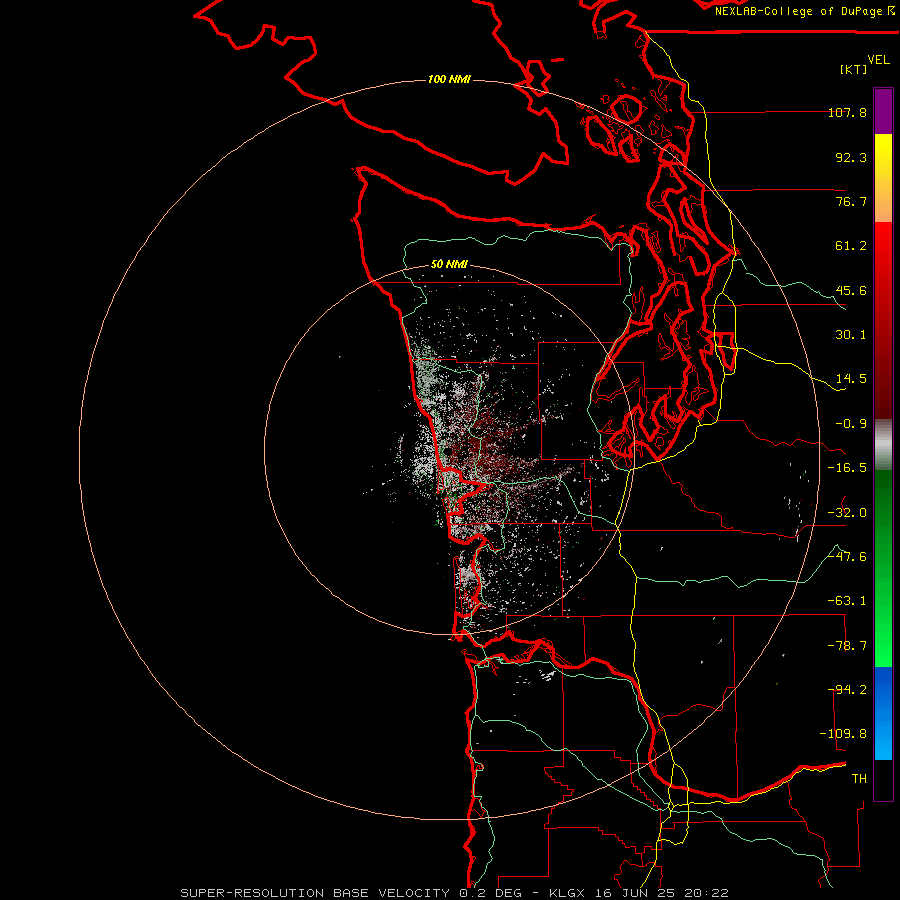Click the SUPER-RESOLUTION BASE VELOCITY caption text
The height and width of the screenshot is (900, 900).
click(315, 893)
